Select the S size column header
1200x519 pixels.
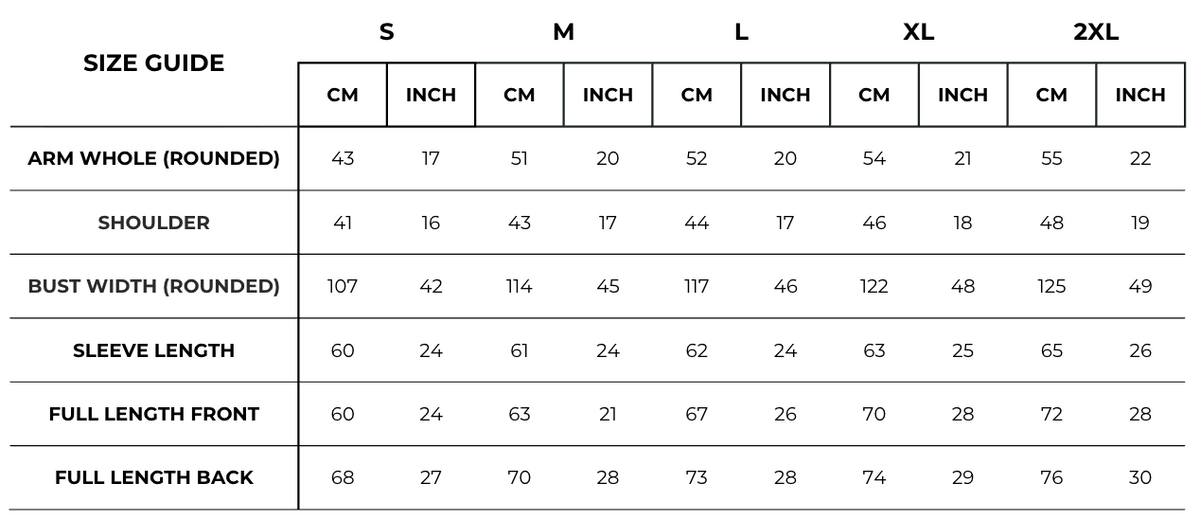tap(386, 32)
